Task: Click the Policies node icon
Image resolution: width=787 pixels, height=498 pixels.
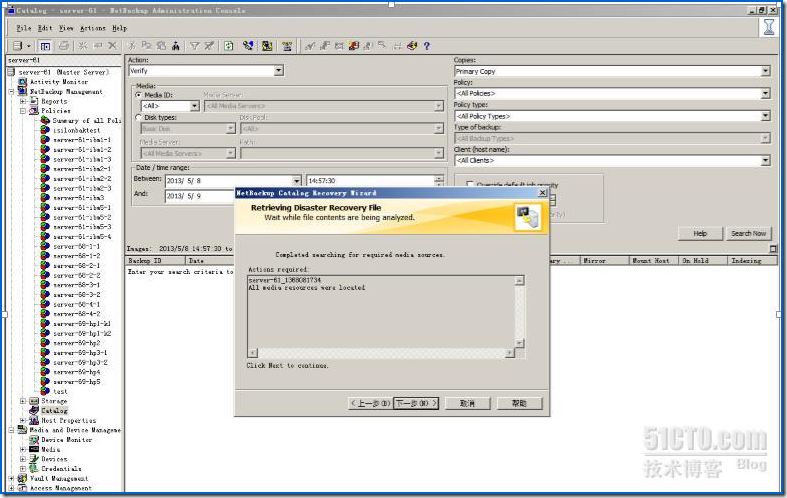Action: (34, 110)
